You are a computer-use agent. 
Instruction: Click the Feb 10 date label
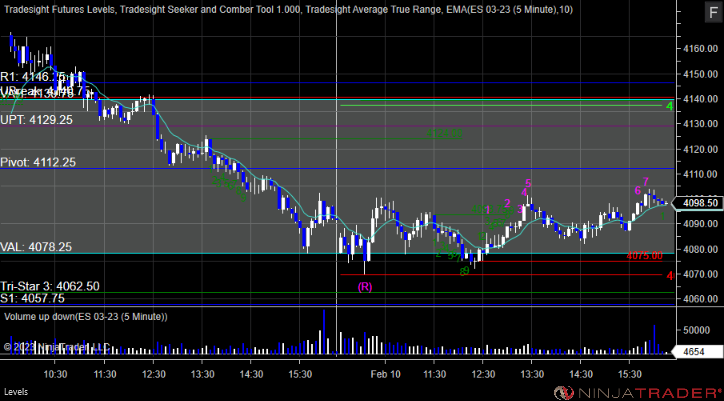click(x=386, y=374)
